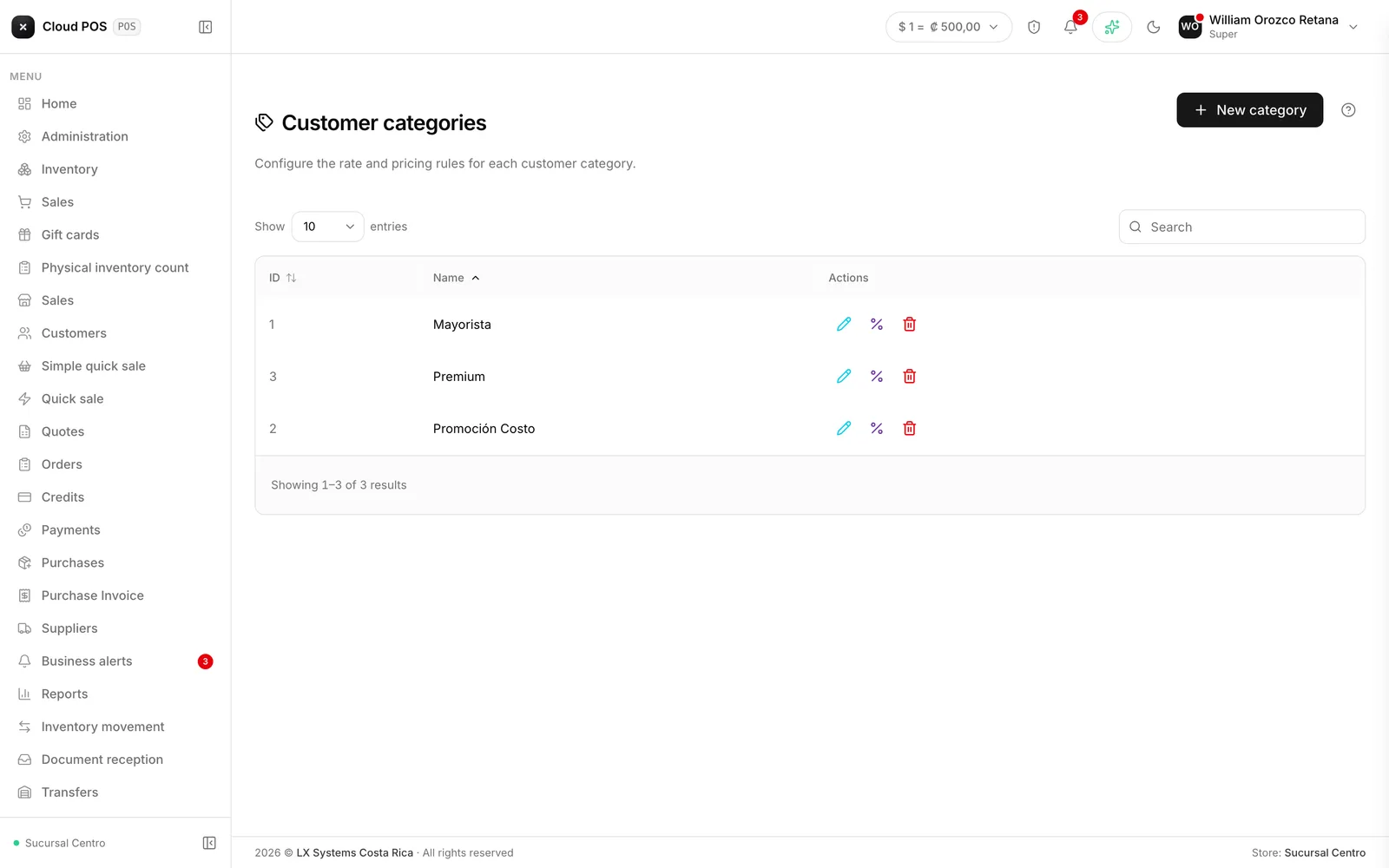The height and width of the screenshot is (868, 1389).
Task: Delete the Mayorista category
Action: pyautogui.click(x=910, y=325)
